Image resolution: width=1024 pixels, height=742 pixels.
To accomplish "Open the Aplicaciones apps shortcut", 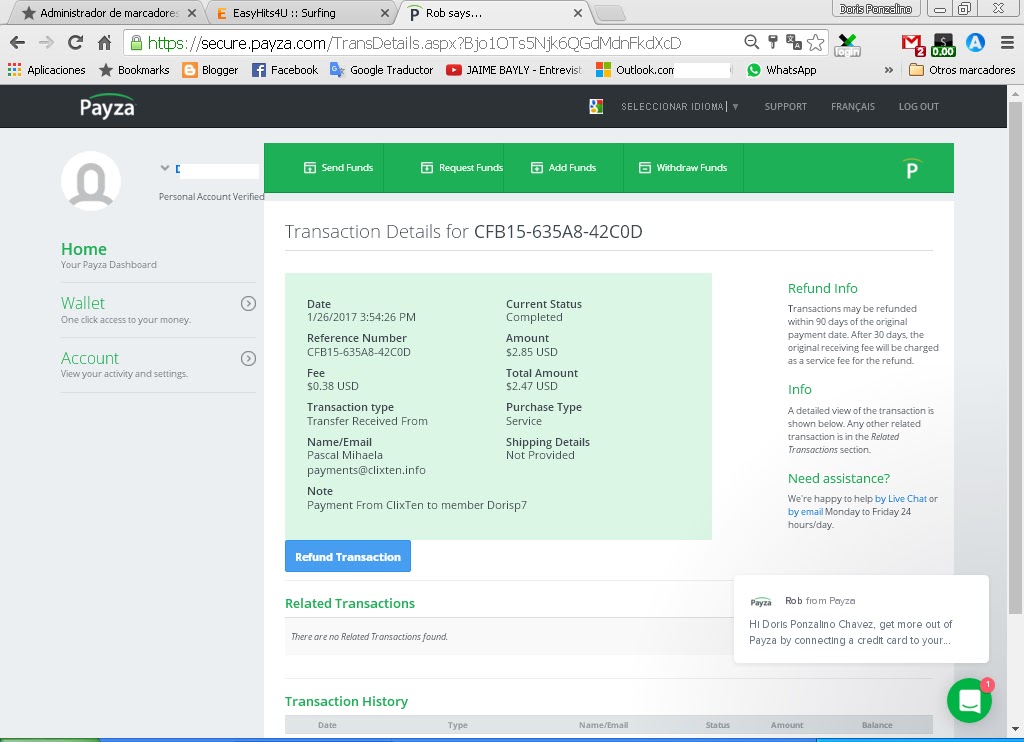I will tap(47, 70).
